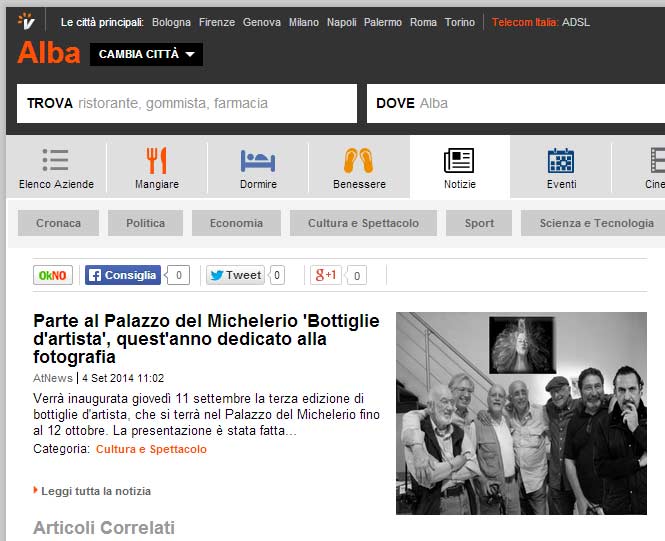Select the Cultura e Spettacolo tab
This screenshot has height=541, width=665.
click(363, 223)
